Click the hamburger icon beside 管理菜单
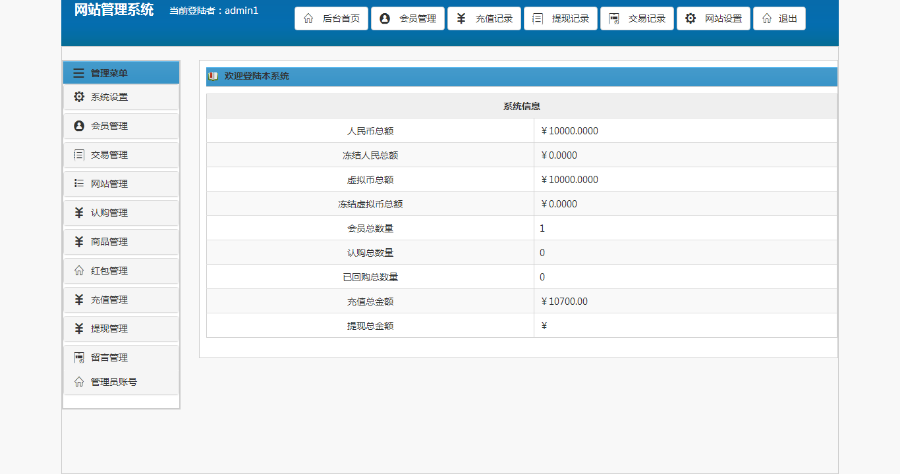900x474 pixels. coord(78,73)
